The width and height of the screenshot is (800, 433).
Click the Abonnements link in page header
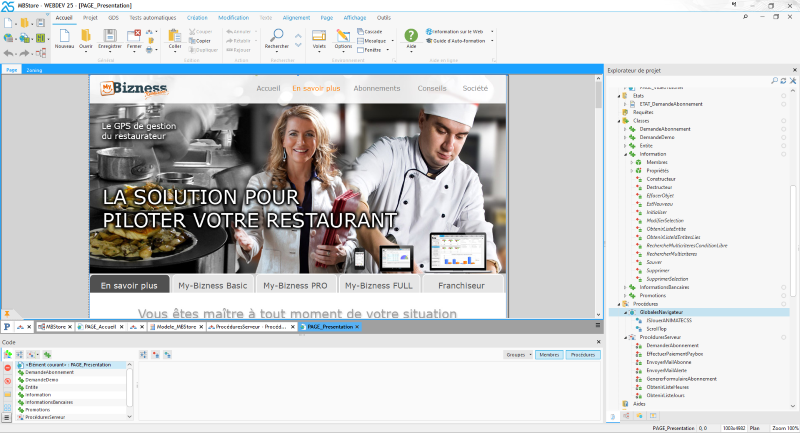[377, 88]
